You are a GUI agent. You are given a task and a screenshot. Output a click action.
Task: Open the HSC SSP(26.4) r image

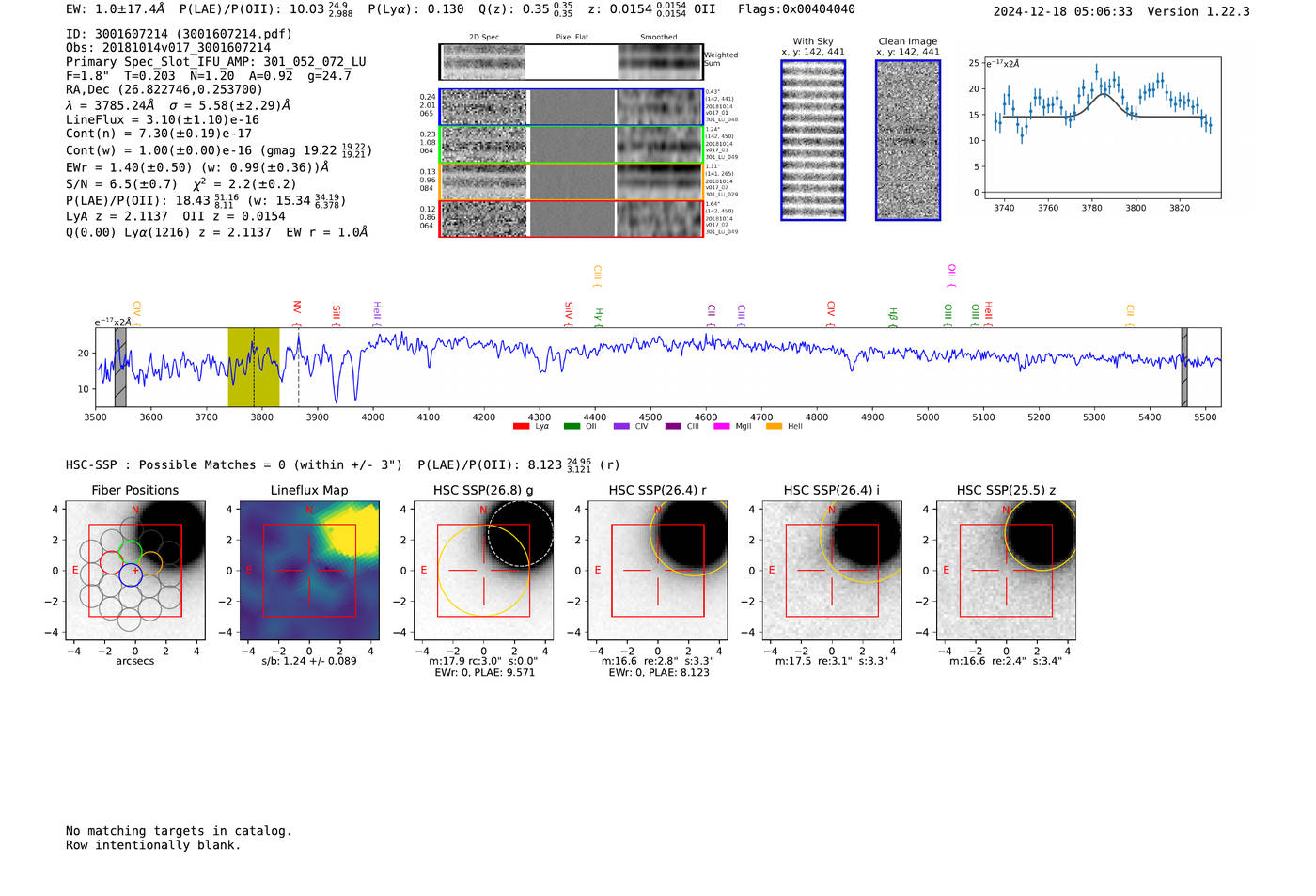point(658,570)
